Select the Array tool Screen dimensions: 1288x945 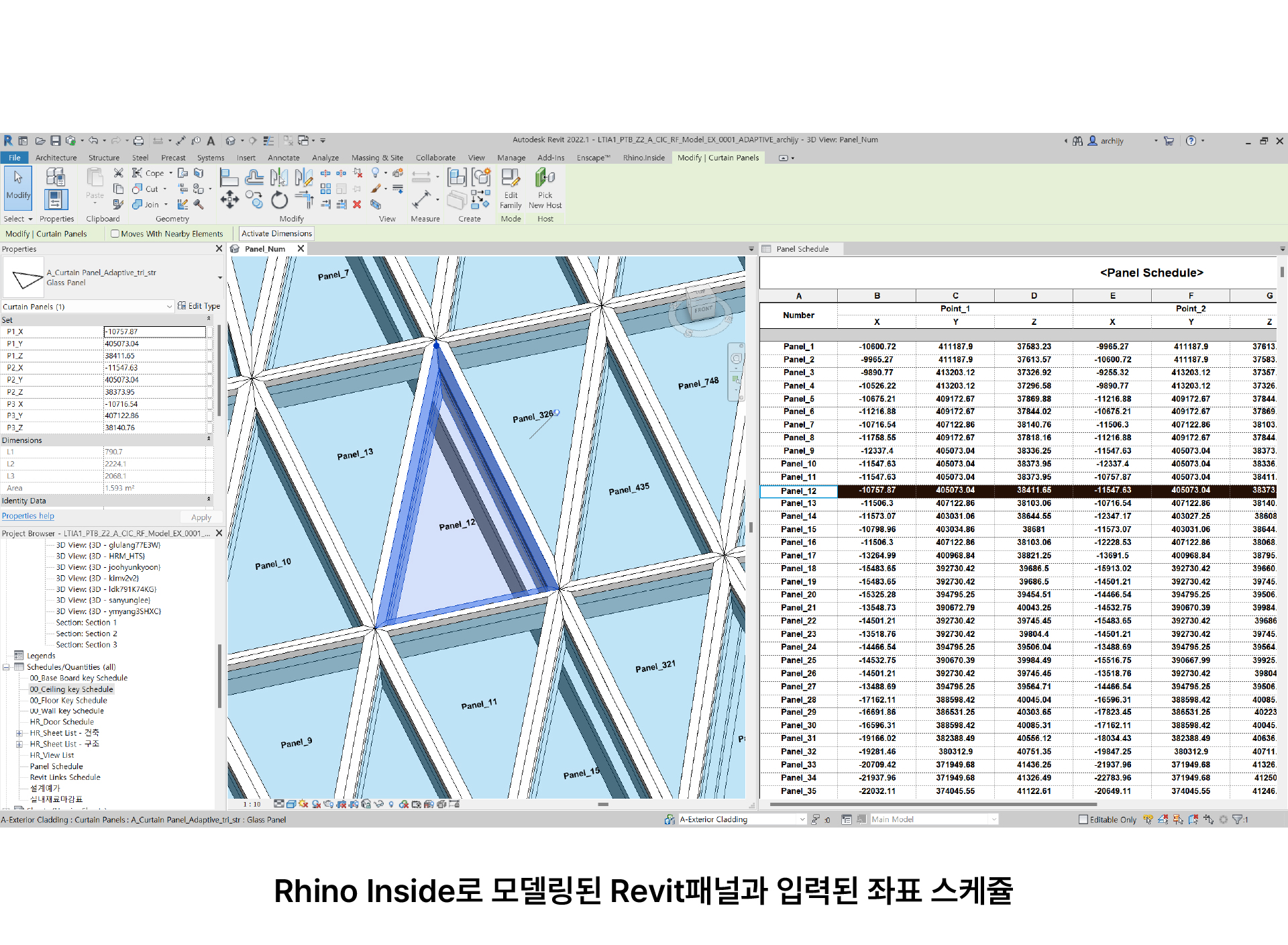(325, 189)
